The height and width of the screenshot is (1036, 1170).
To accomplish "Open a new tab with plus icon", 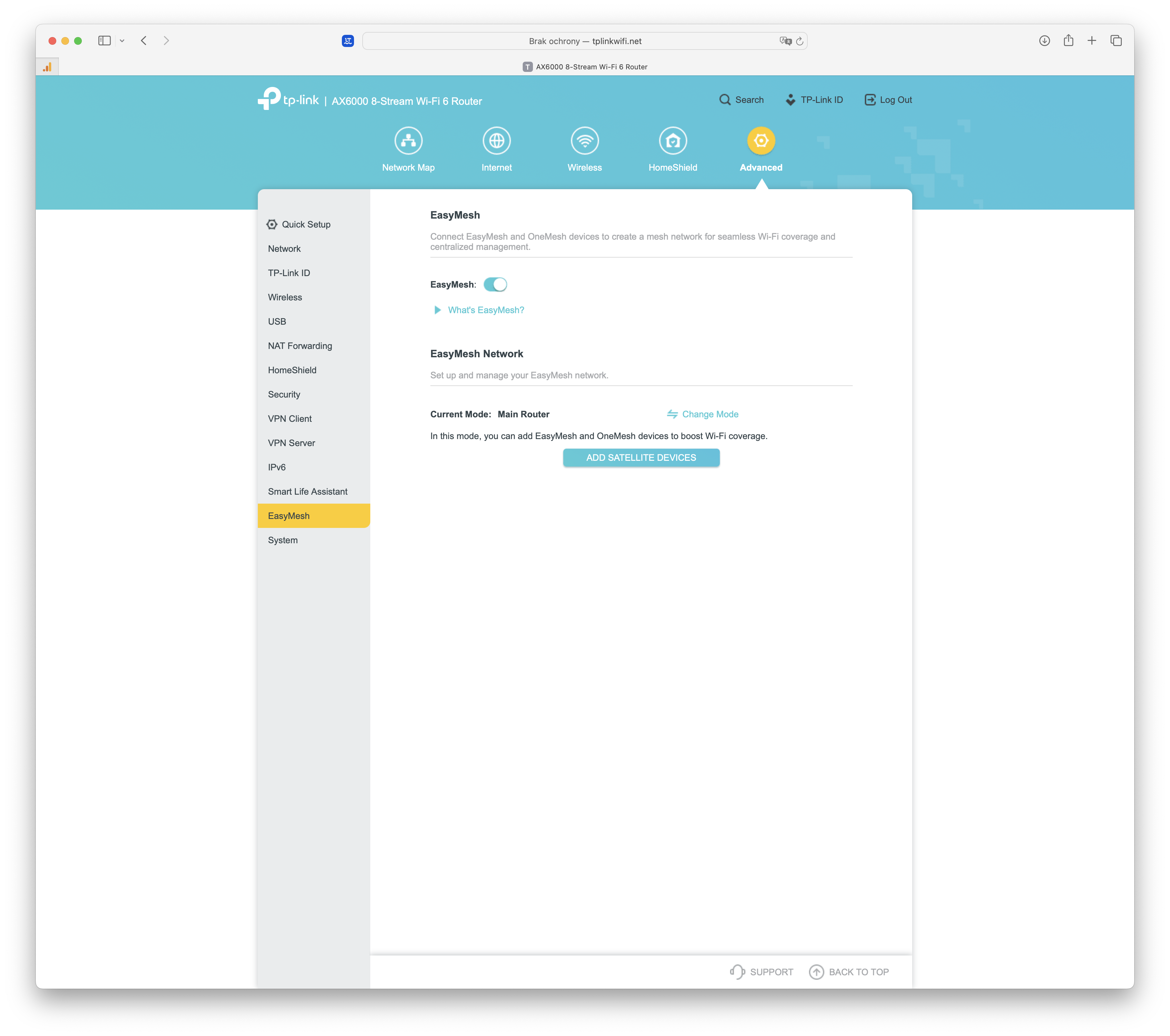I will click(x=1092, y=41).
